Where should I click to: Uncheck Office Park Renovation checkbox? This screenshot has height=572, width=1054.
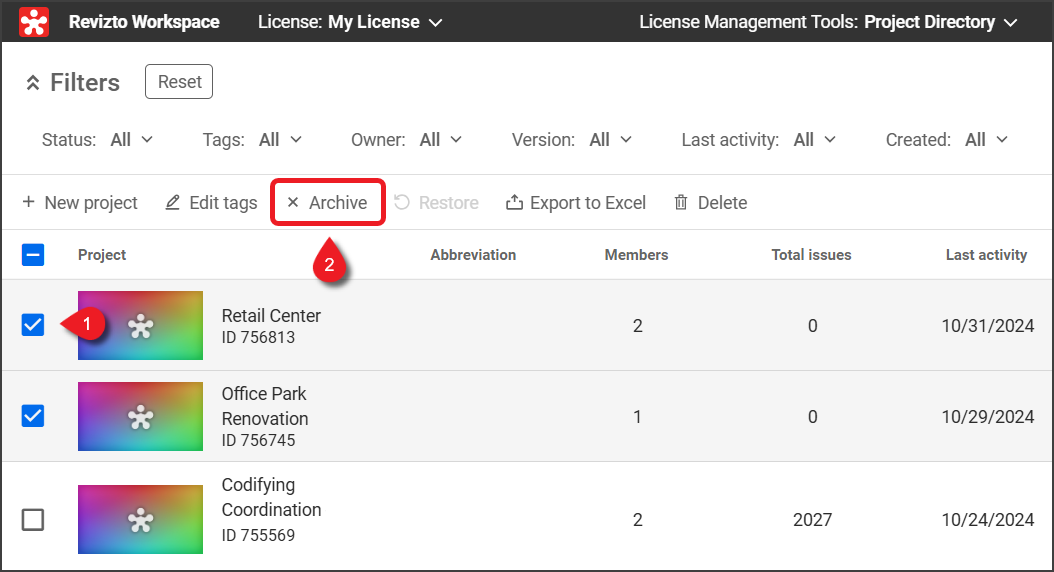(33, 416)
